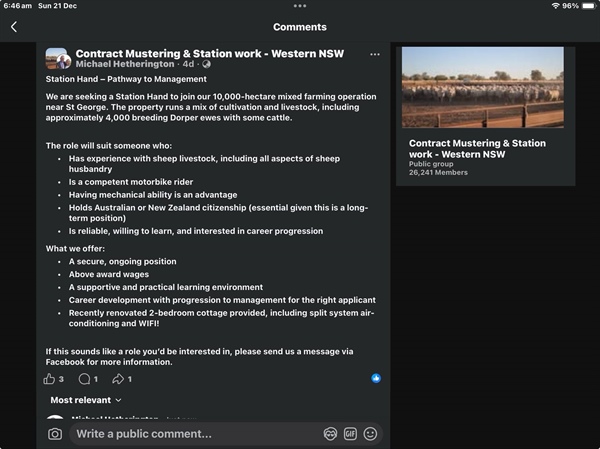The width and height of the screenshot is (600, 449).
Task: Open Michael Hetherington's profile from post header
Action: 124,65
